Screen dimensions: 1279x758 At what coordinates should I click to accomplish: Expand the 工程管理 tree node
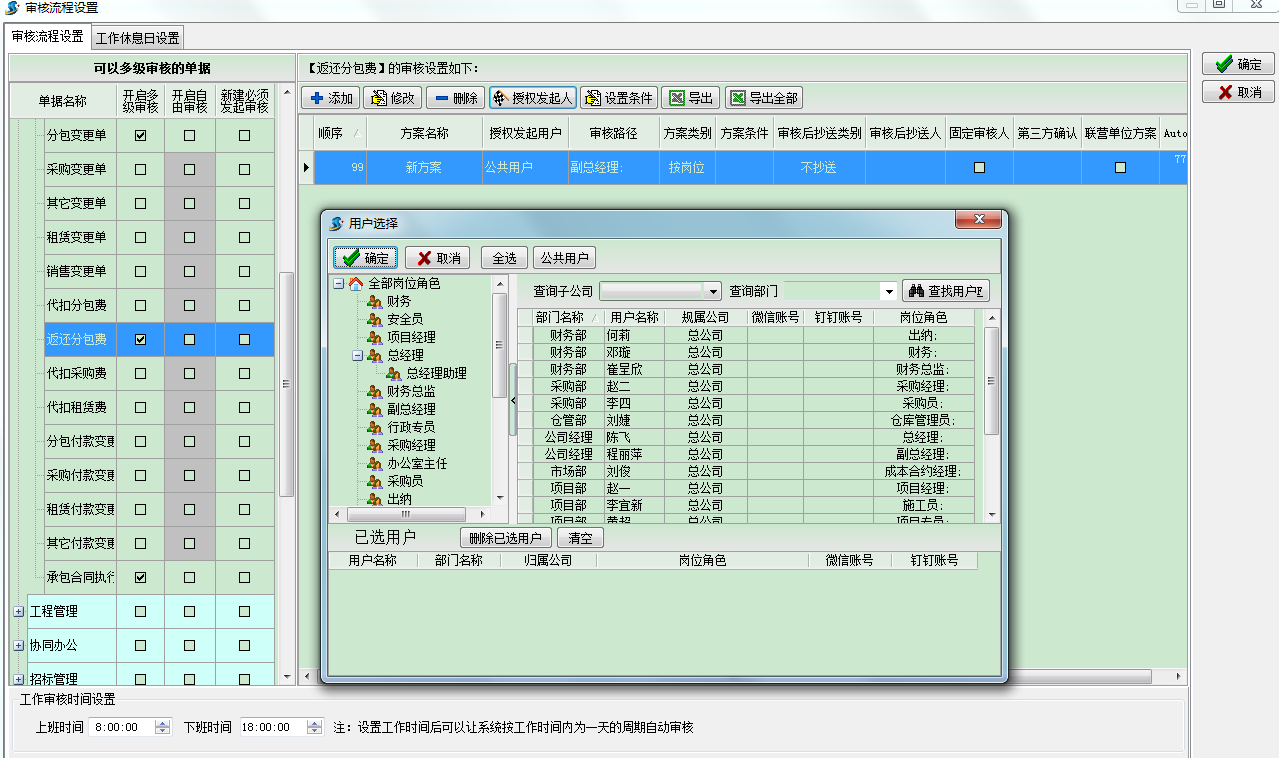tap(20, 610)
